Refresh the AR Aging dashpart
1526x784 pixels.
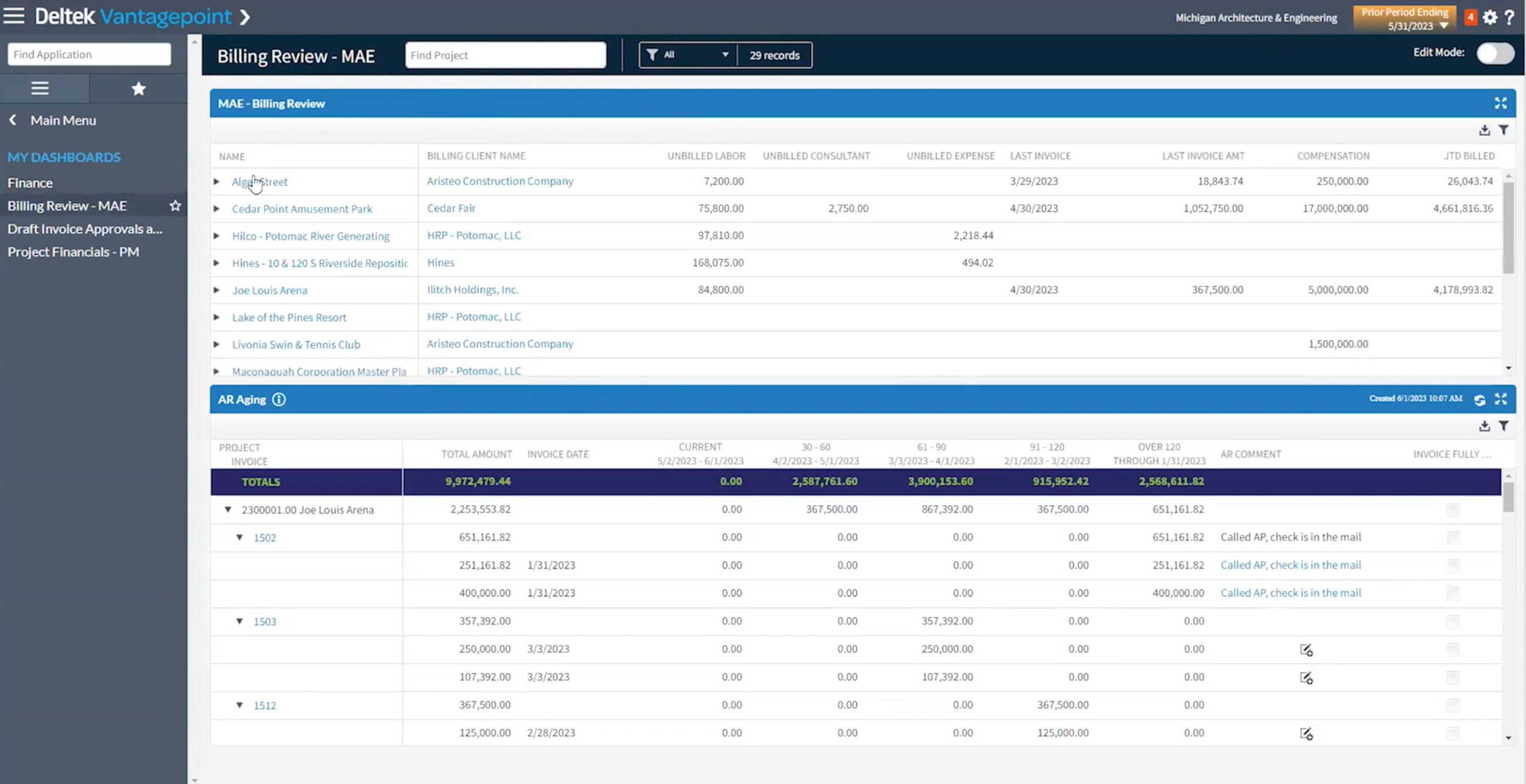click(1479, 399)
